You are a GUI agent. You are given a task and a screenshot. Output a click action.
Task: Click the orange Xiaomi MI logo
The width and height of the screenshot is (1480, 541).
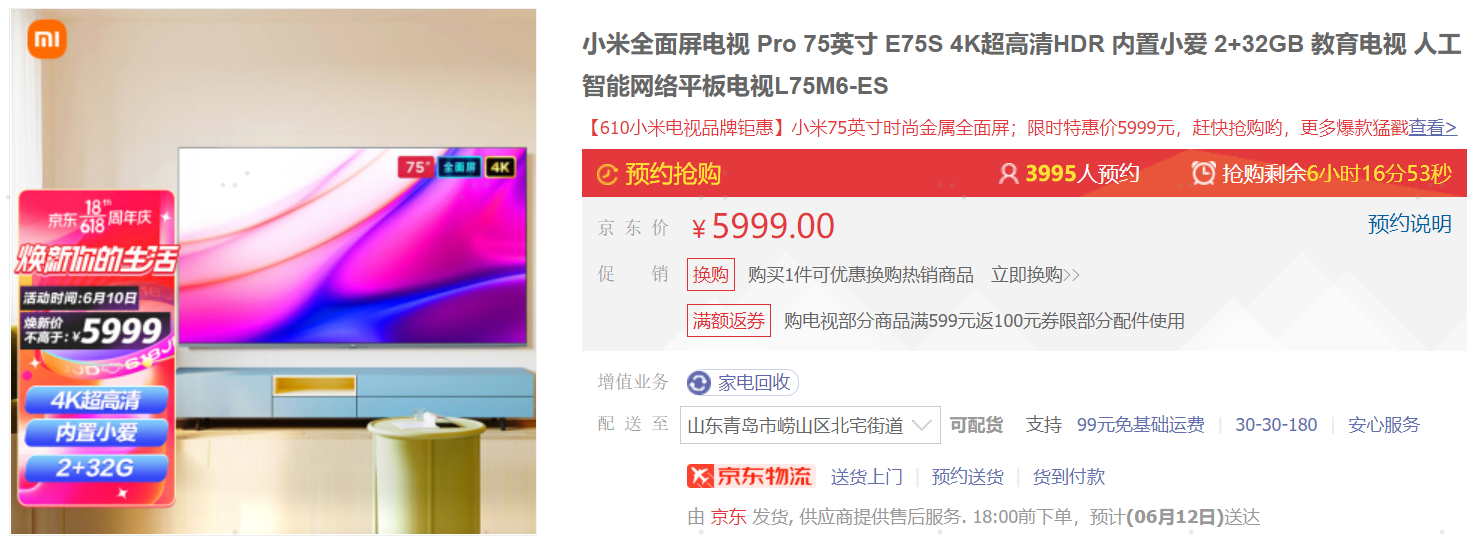tap(46, 39)
